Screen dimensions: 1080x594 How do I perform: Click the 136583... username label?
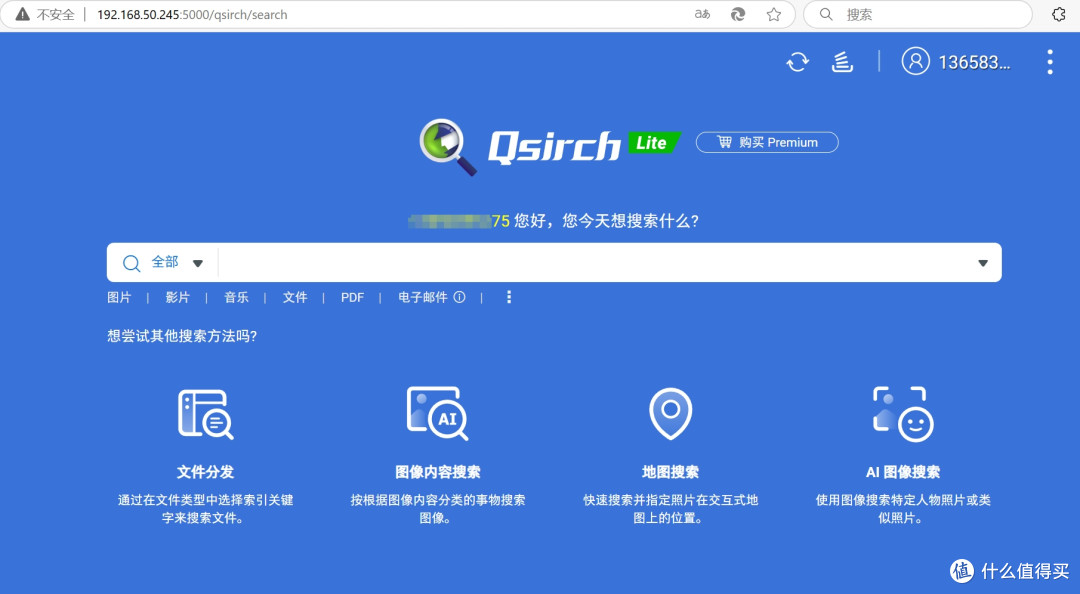click(974, 62)
